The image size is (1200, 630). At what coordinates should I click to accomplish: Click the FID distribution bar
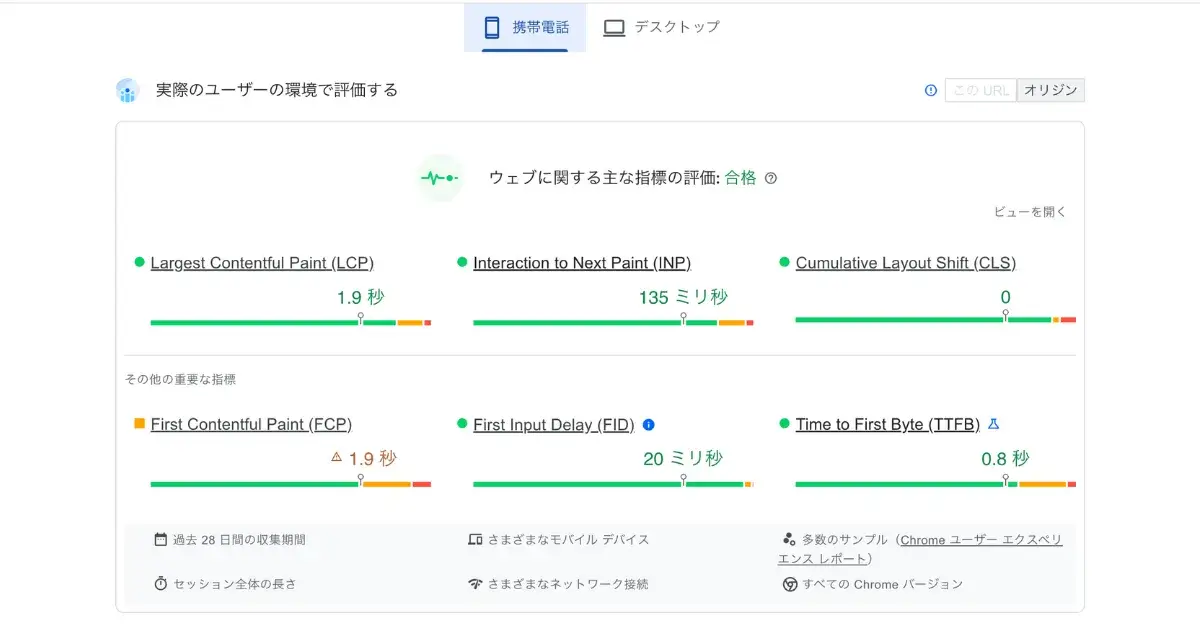613,484
